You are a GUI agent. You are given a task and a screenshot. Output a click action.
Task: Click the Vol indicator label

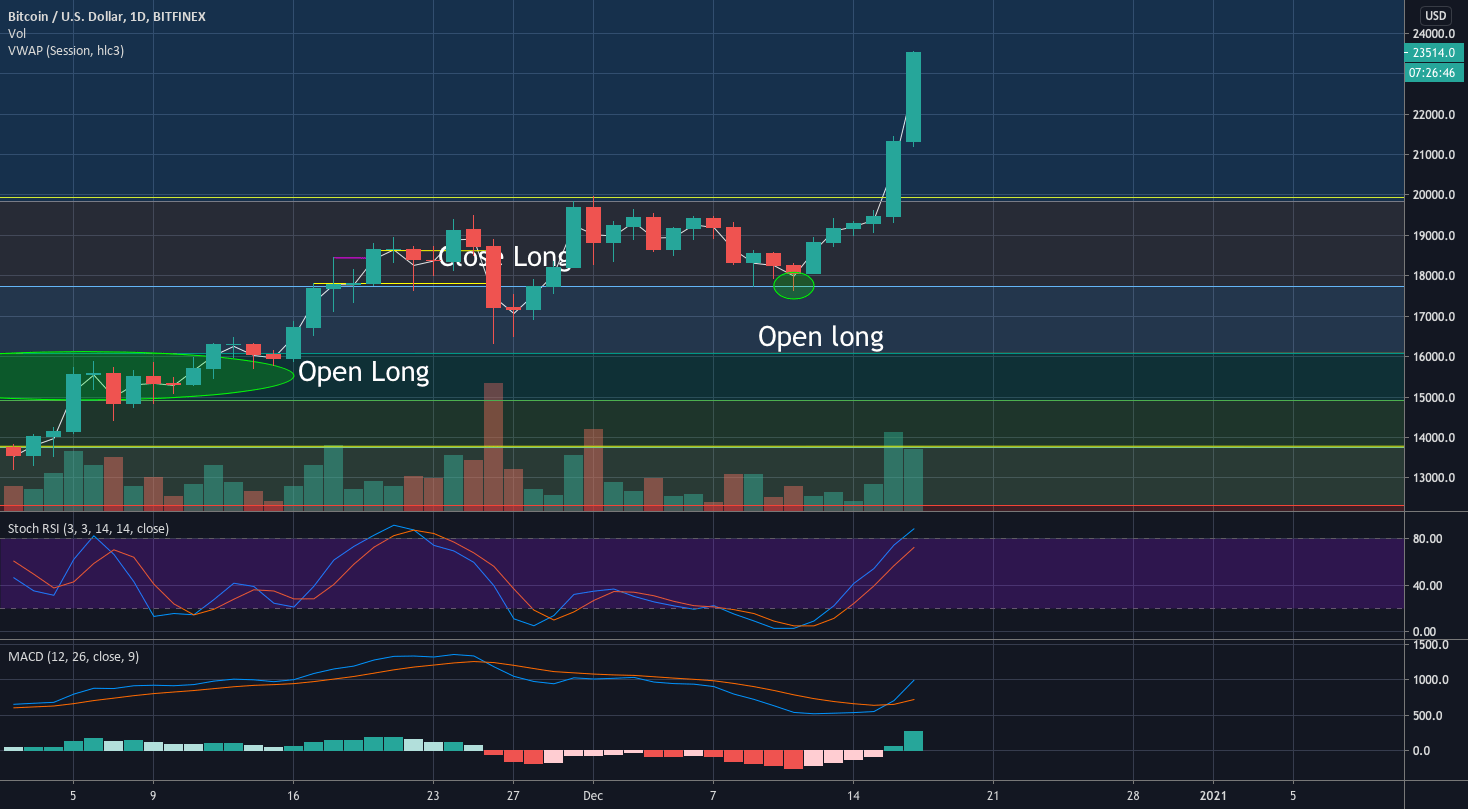pyautogui.click(x=16, y=33)
